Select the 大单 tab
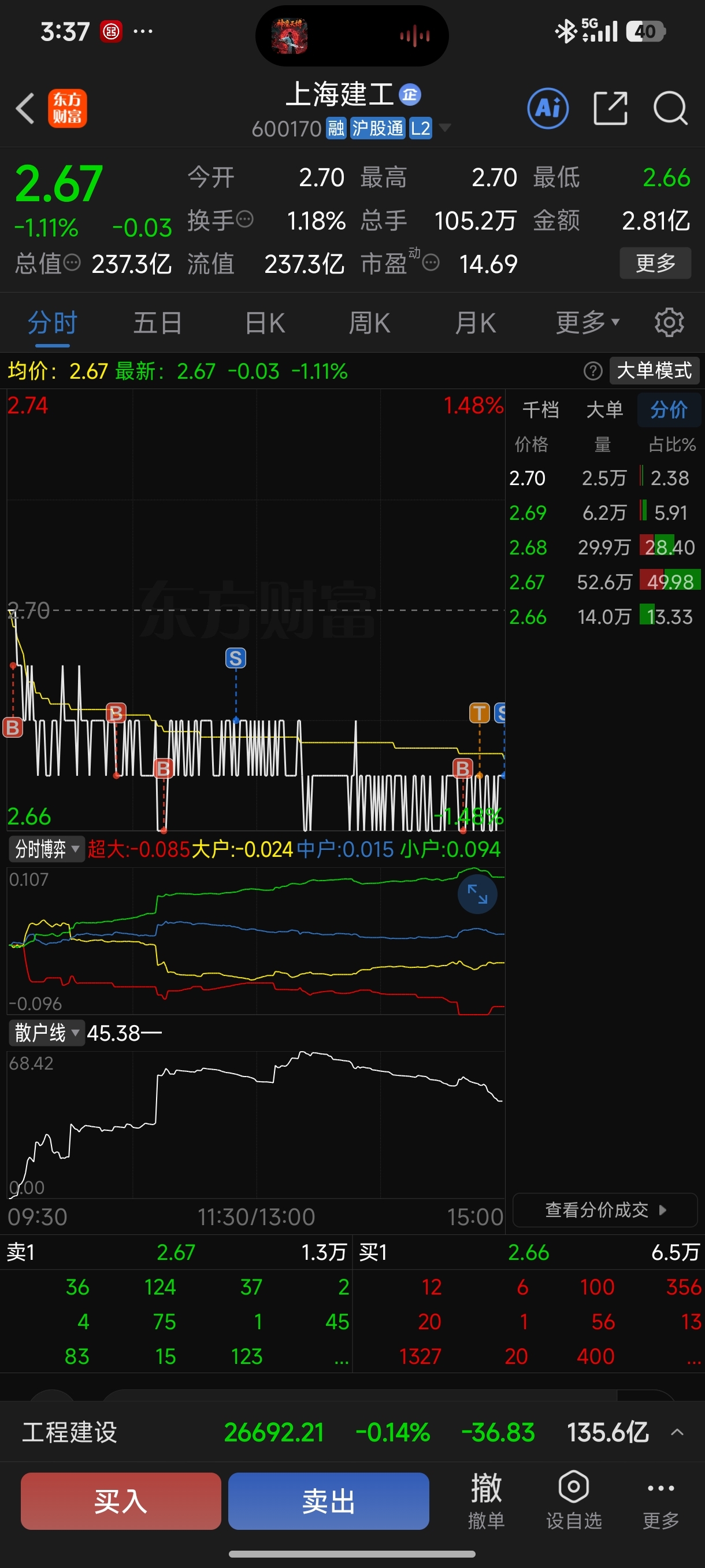 604,410
